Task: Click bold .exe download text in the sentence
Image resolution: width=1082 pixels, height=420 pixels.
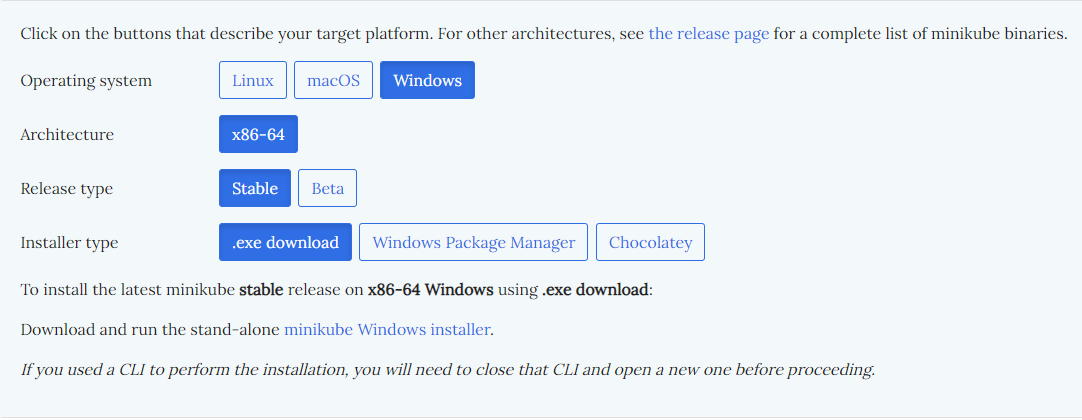Action: pos(595,289)
